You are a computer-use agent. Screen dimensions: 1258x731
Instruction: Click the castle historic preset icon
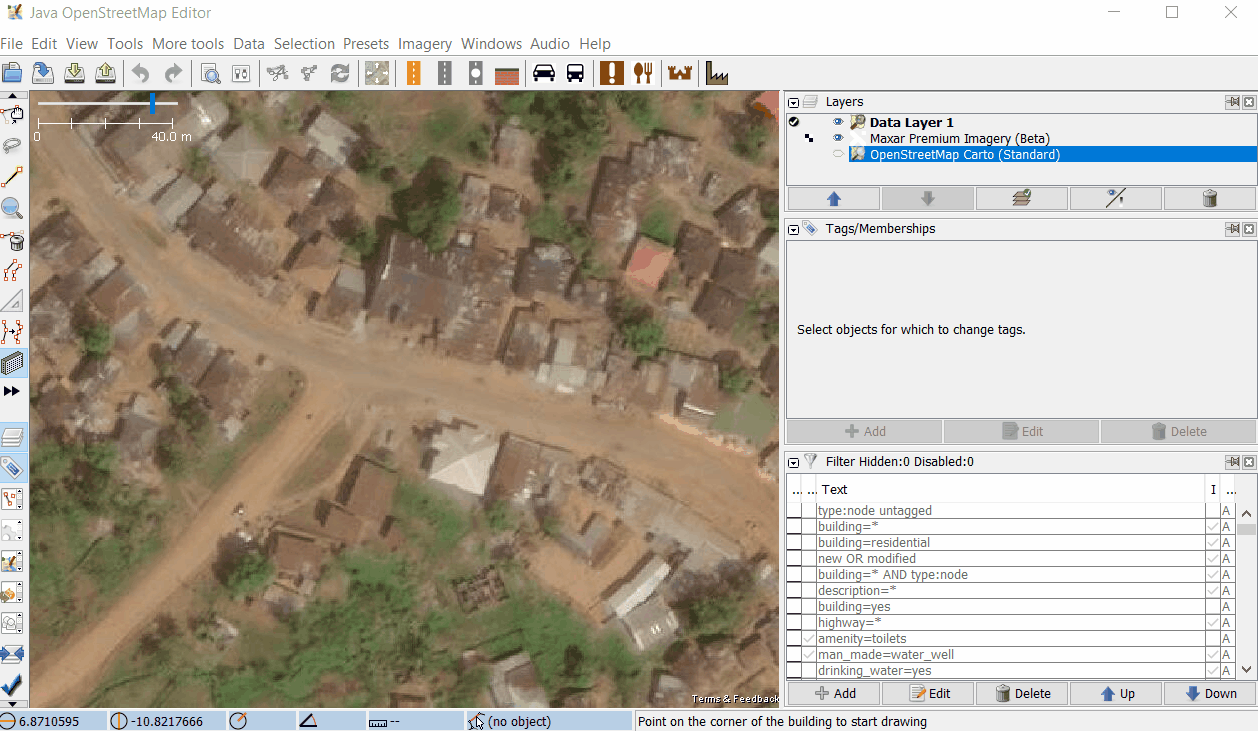[680, 73]
